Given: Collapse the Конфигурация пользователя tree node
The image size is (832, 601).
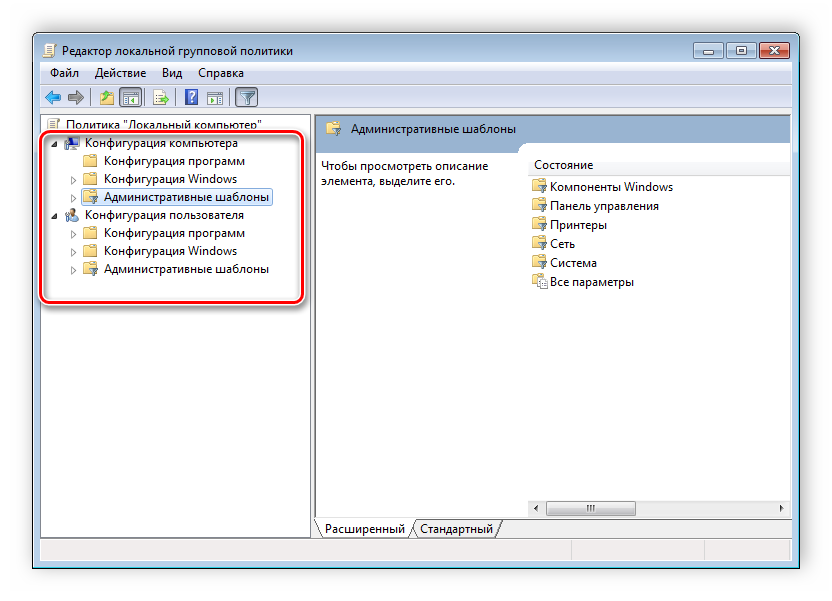Looking at the screenshot, I should (53, 216).
